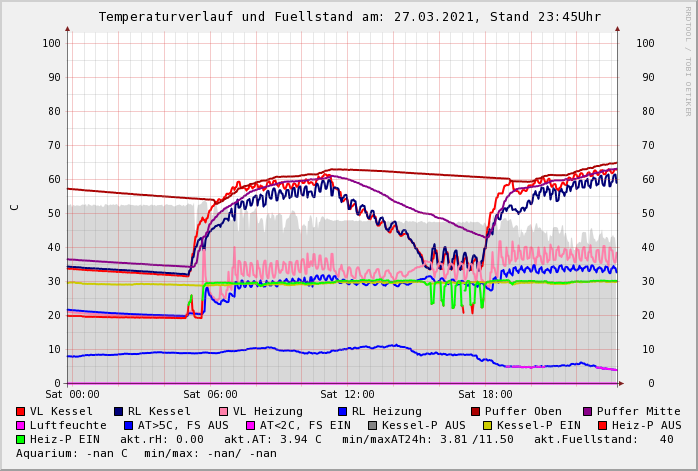
Task: Click the Sat 18:00 time axis label
Action: pyautogui.click(x=485, y=394)
